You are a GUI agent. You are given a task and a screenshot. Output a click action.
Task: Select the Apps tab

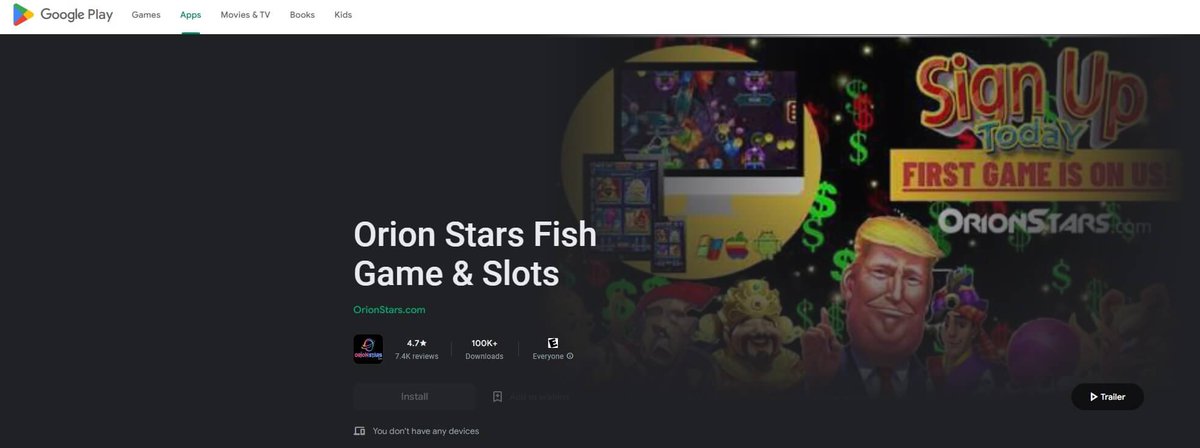click(190, 15)
